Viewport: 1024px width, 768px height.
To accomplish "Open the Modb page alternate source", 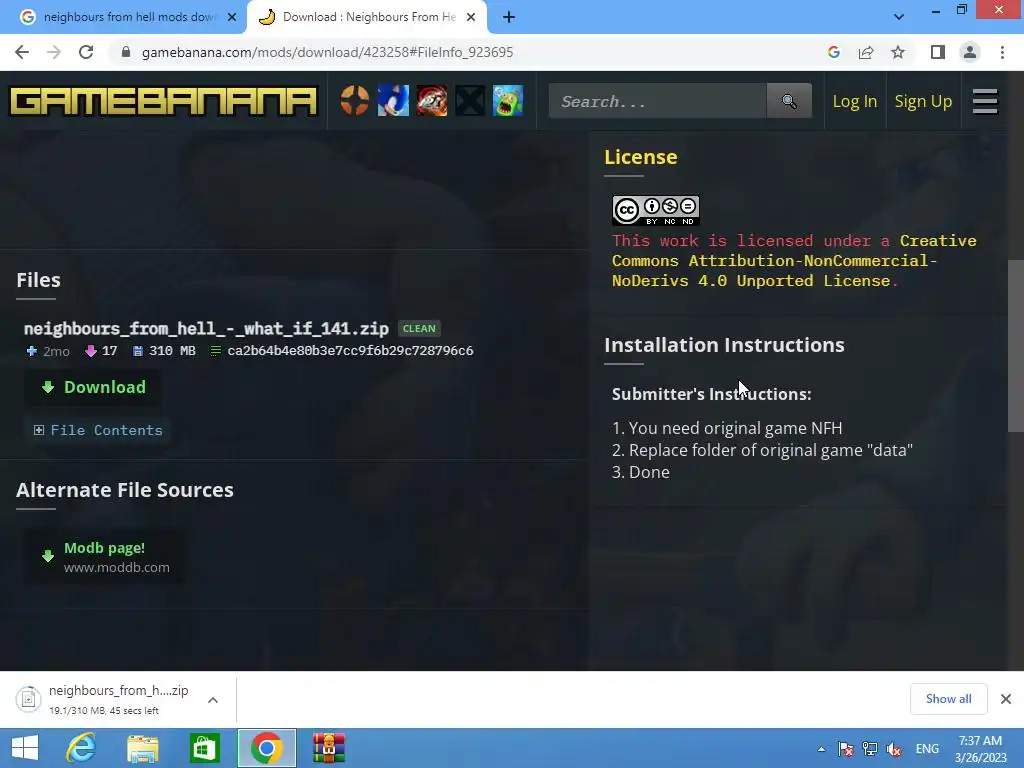I will (x=104, y=557).
